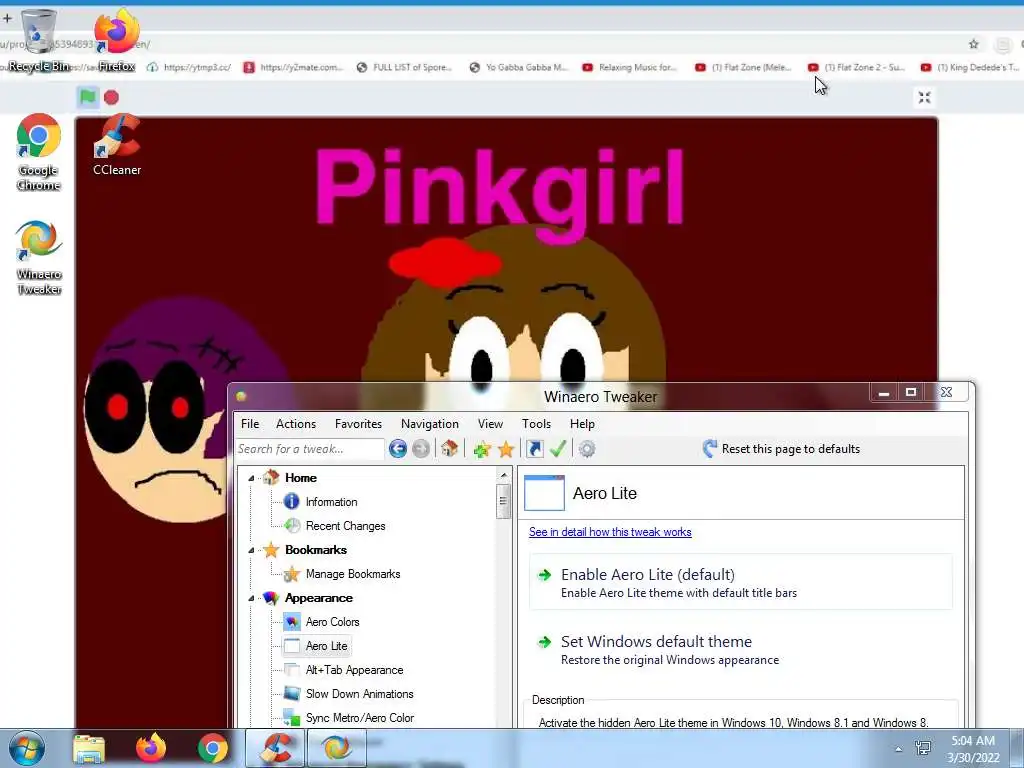Click Set Windows default theme
This screenshot has width=1024, height=768.
click(741, 649)
